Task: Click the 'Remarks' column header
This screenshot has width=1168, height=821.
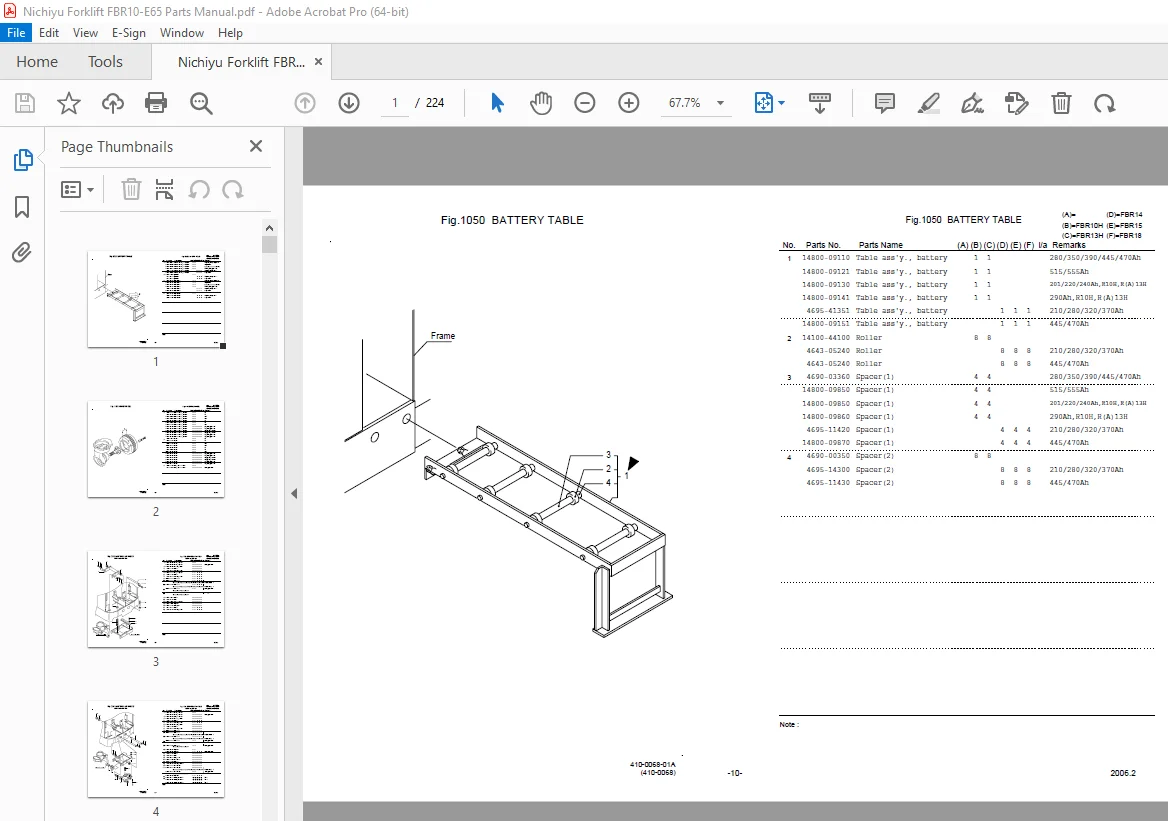Action: point(1069,245)
